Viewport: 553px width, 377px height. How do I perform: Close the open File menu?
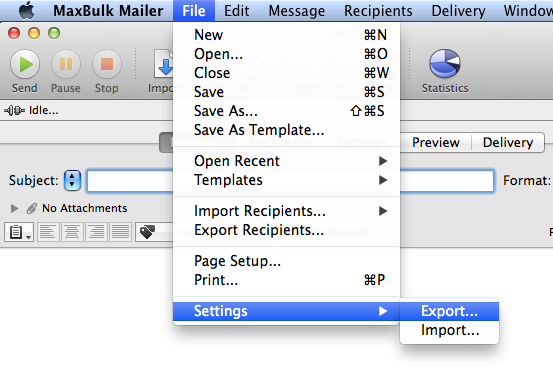[x=194, y=11]
